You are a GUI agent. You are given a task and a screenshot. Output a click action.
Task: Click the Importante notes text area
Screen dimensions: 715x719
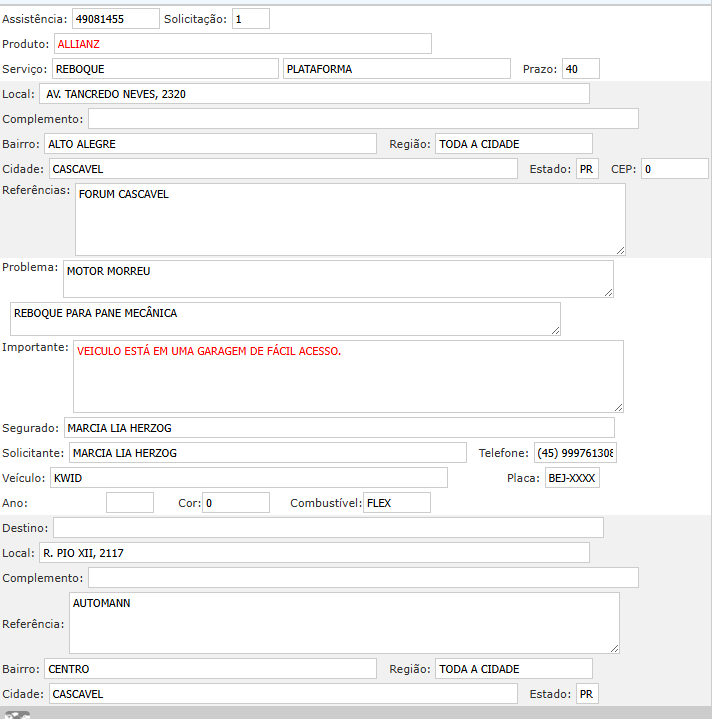(x=347, y=376)
